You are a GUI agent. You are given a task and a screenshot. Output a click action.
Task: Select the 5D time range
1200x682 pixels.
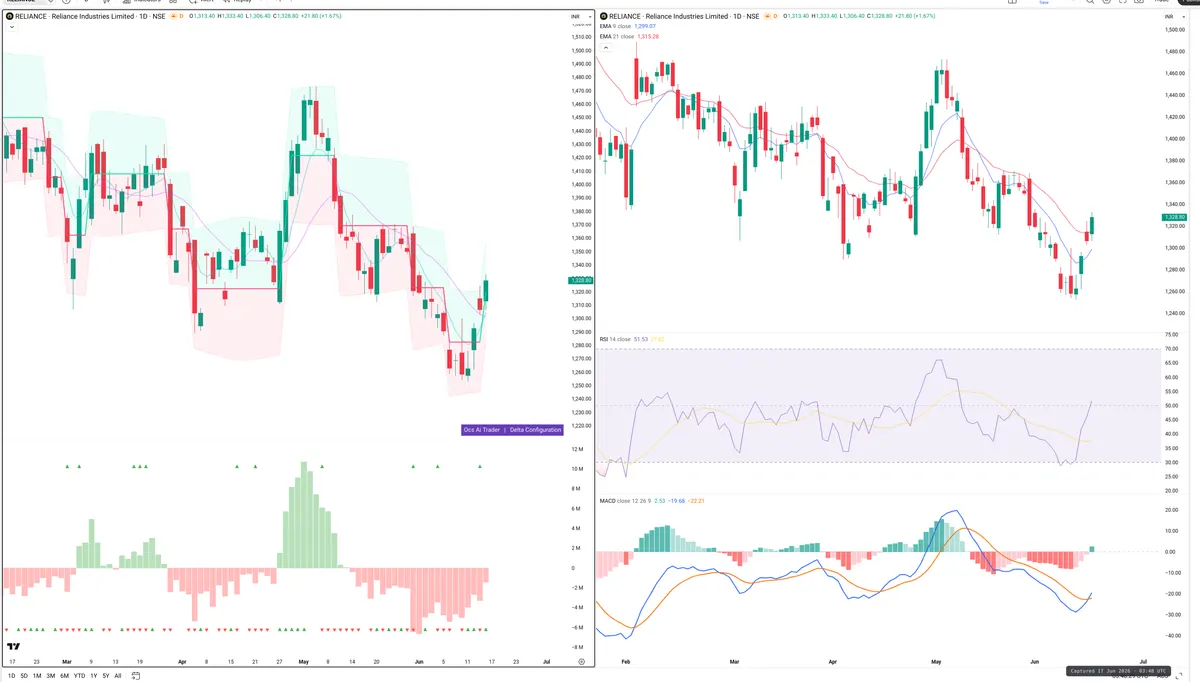click(25, 676)
